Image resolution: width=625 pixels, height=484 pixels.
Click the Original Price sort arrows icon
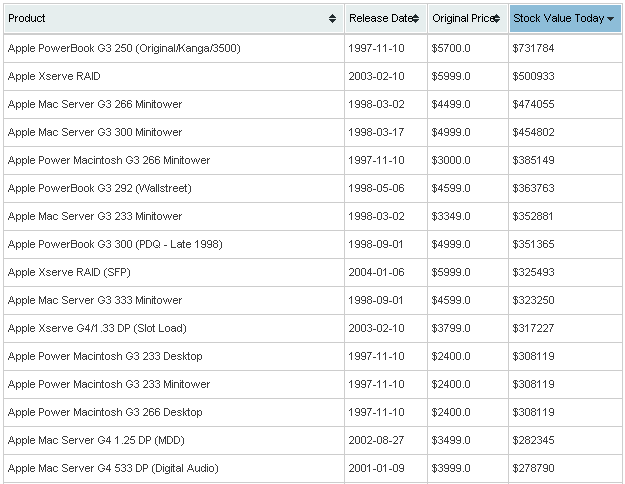[496, 18]
